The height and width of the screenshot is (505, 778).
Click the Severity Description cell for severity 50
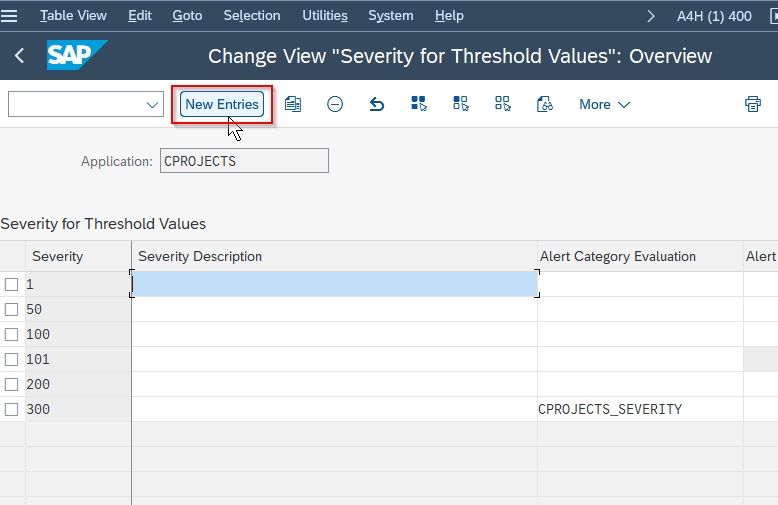click(334, 310)
